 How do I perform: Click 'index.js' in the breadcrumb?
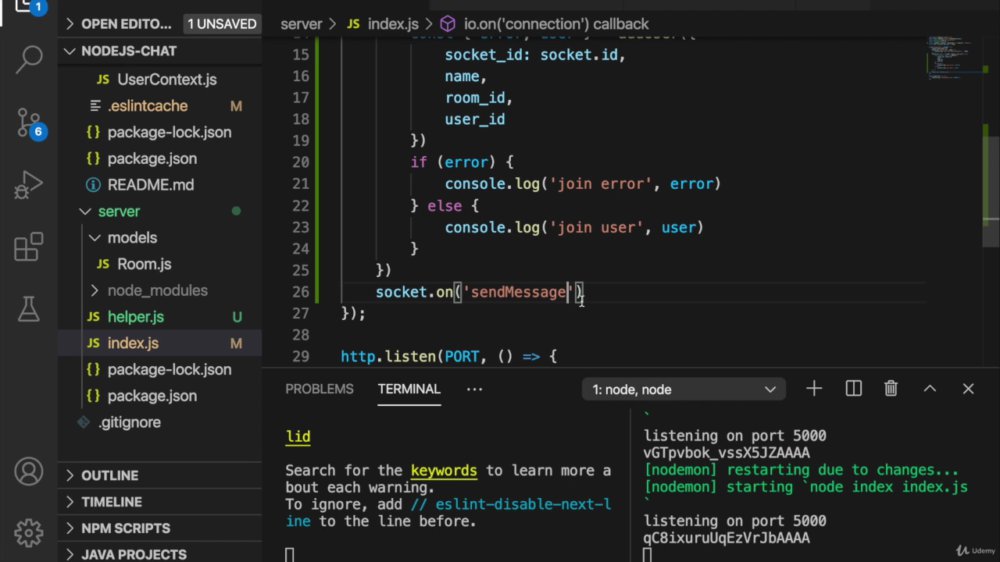click(x=392, y=24)
